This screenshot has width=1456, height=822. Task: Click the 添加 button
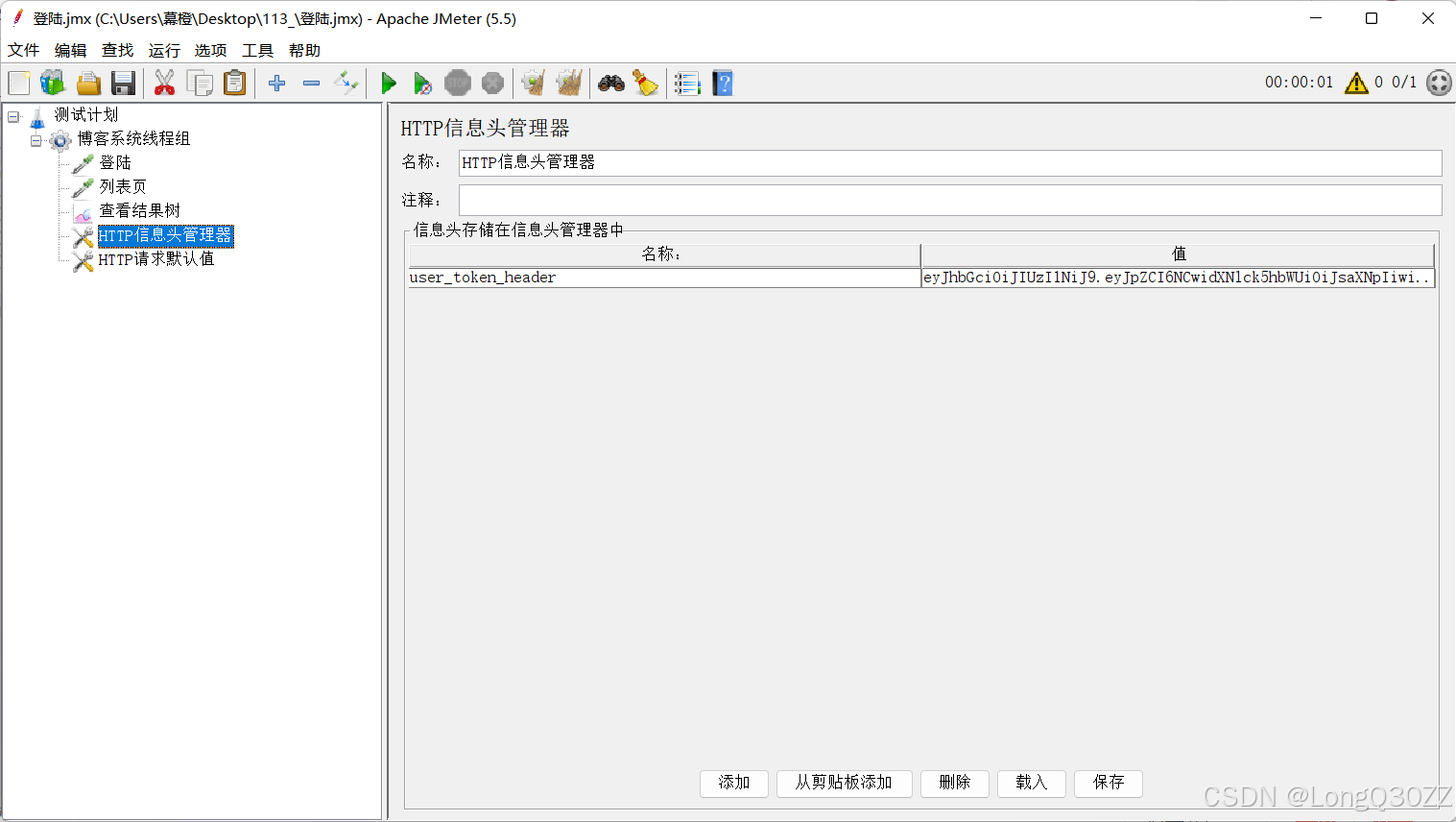click(x=734, y=784)
